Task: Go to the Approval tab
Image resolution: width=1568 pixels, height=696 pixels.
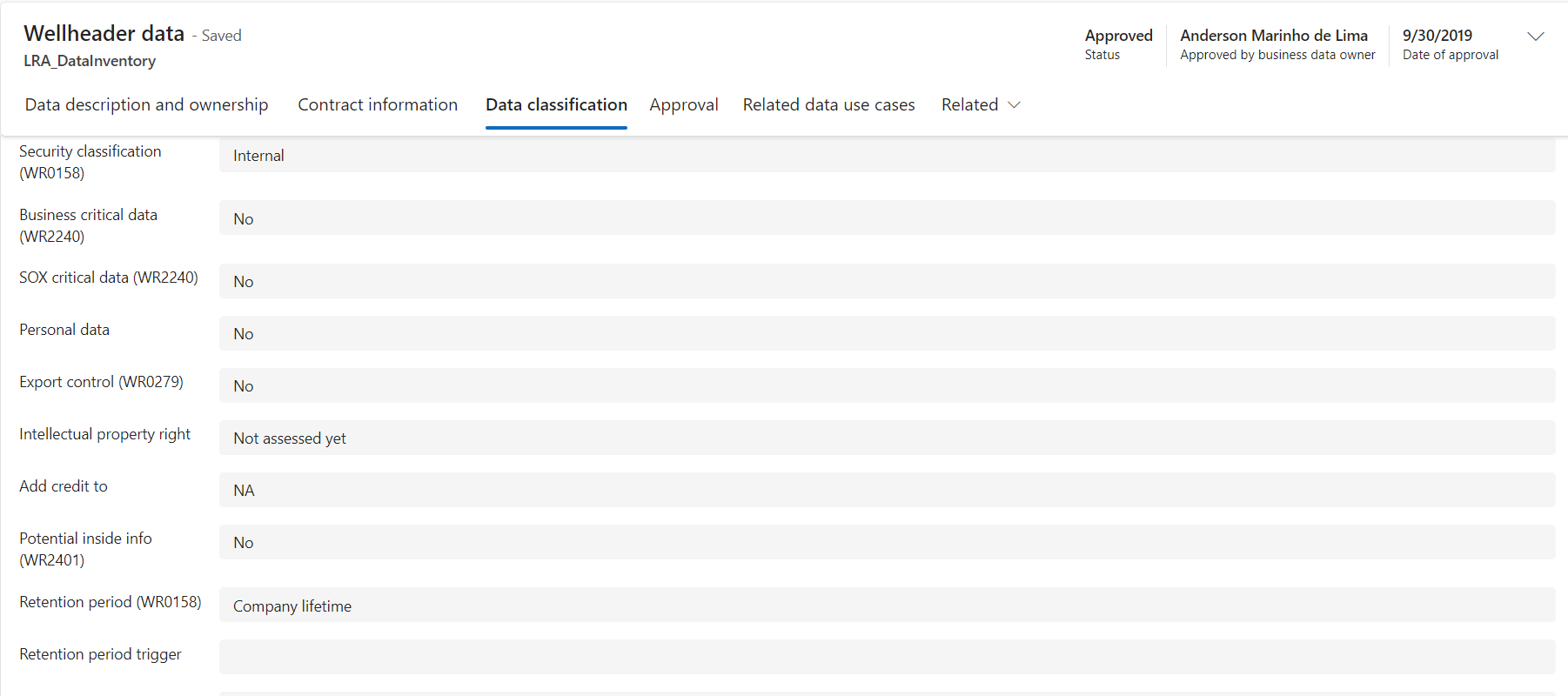Action: pyautogui.click(x=683, y=105)
